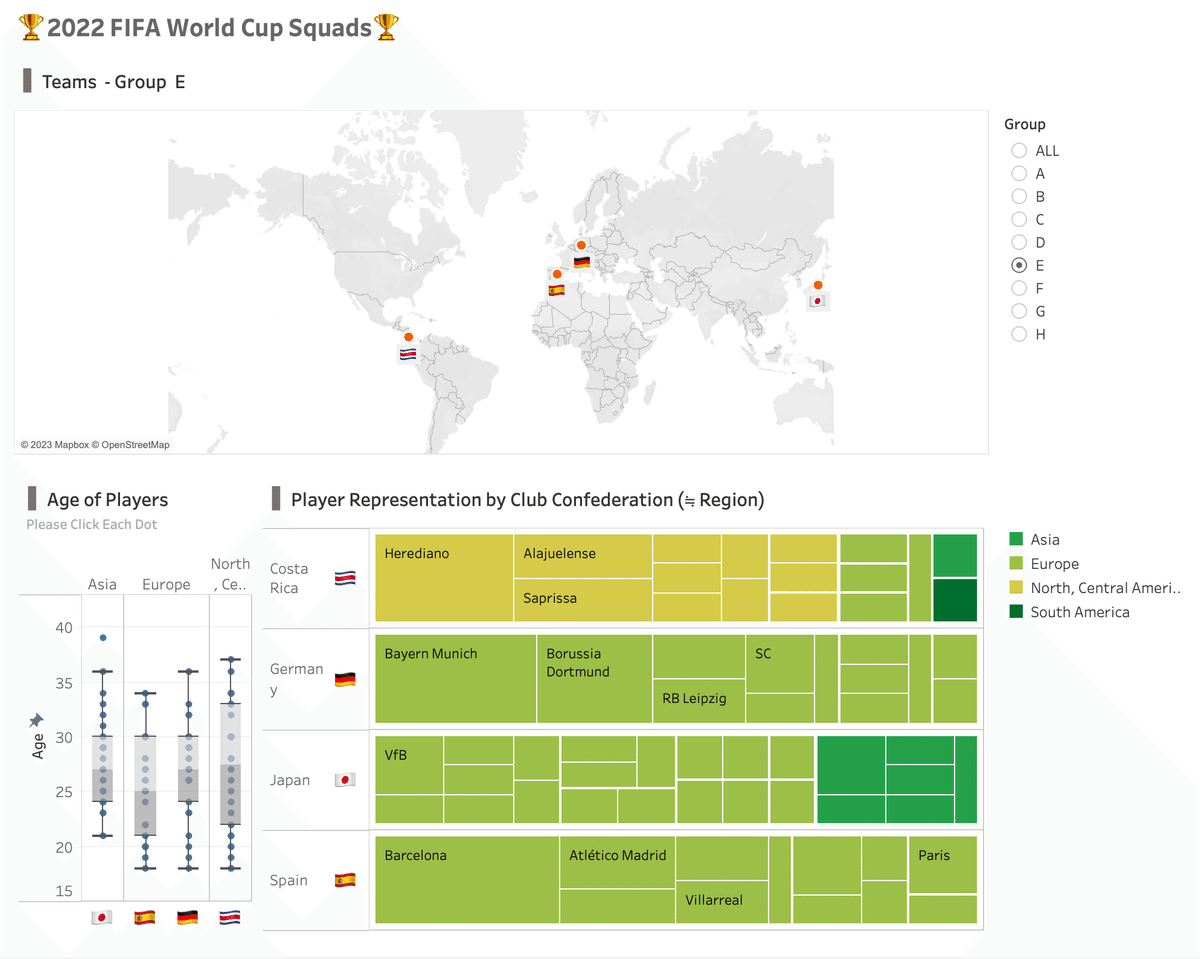
Task: Click the Spain flag on the map
Action: 557,291
